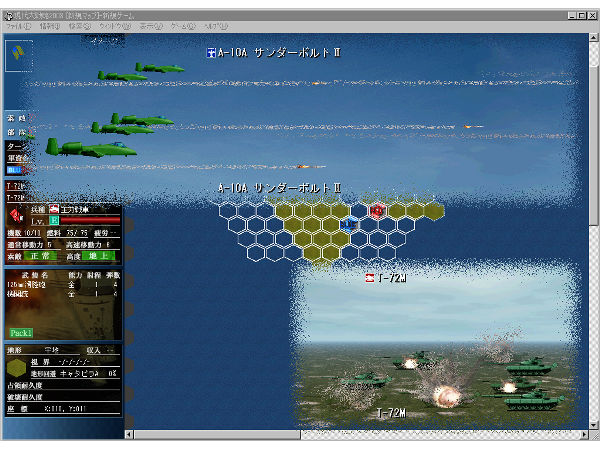
Task: Click the olive terrain hexagon swatch in the terrain panel
Action: click(x=16, y=368)
